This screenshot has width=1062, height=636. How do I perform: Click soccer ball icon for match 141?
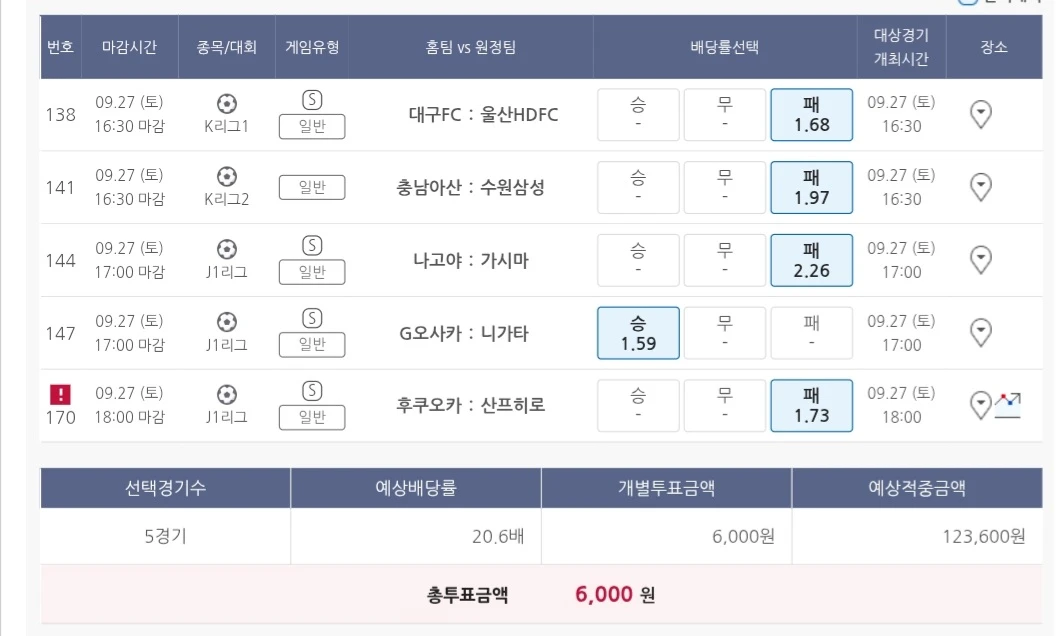coord(227,176)
